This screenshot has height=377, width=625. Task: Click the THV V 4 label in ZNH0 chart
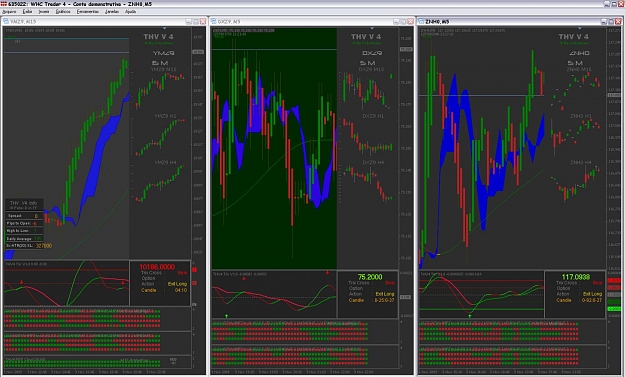(x=573, y=37)
